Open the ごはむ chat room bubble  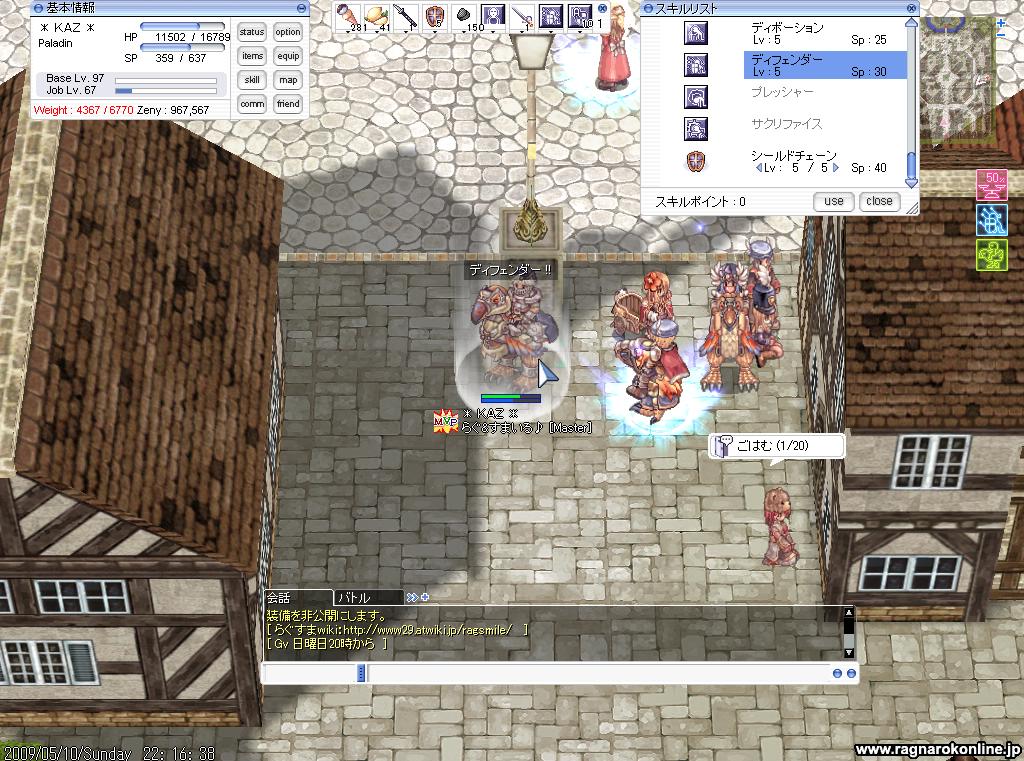coord(776,445)
